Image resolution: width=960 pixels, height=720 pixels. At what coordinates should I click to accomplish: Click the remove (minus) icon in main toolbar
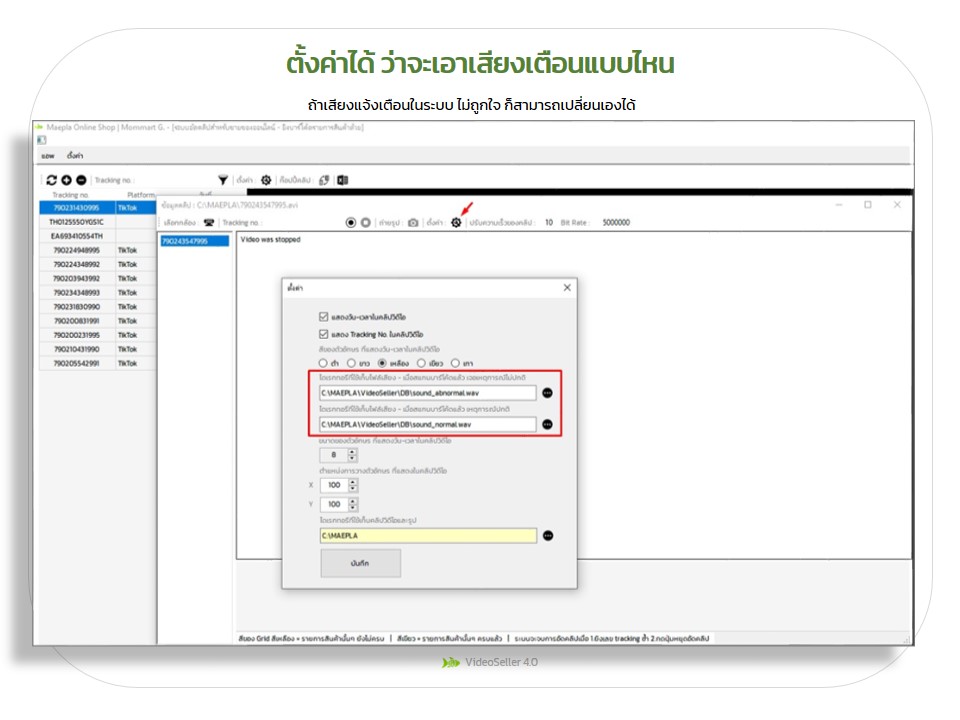tap(80, 180)
